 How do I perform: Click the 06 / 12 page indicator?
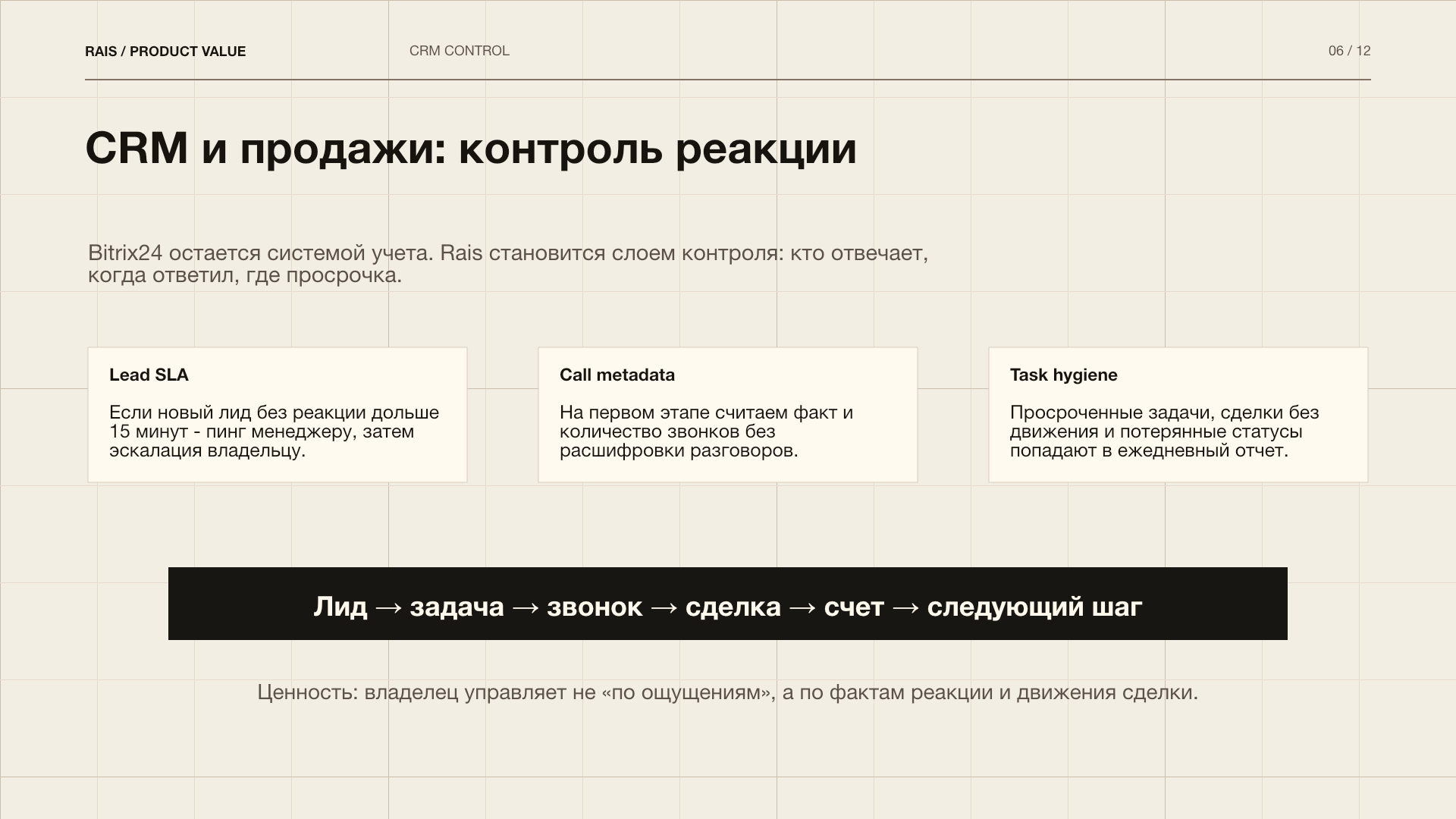[1349, 51]
